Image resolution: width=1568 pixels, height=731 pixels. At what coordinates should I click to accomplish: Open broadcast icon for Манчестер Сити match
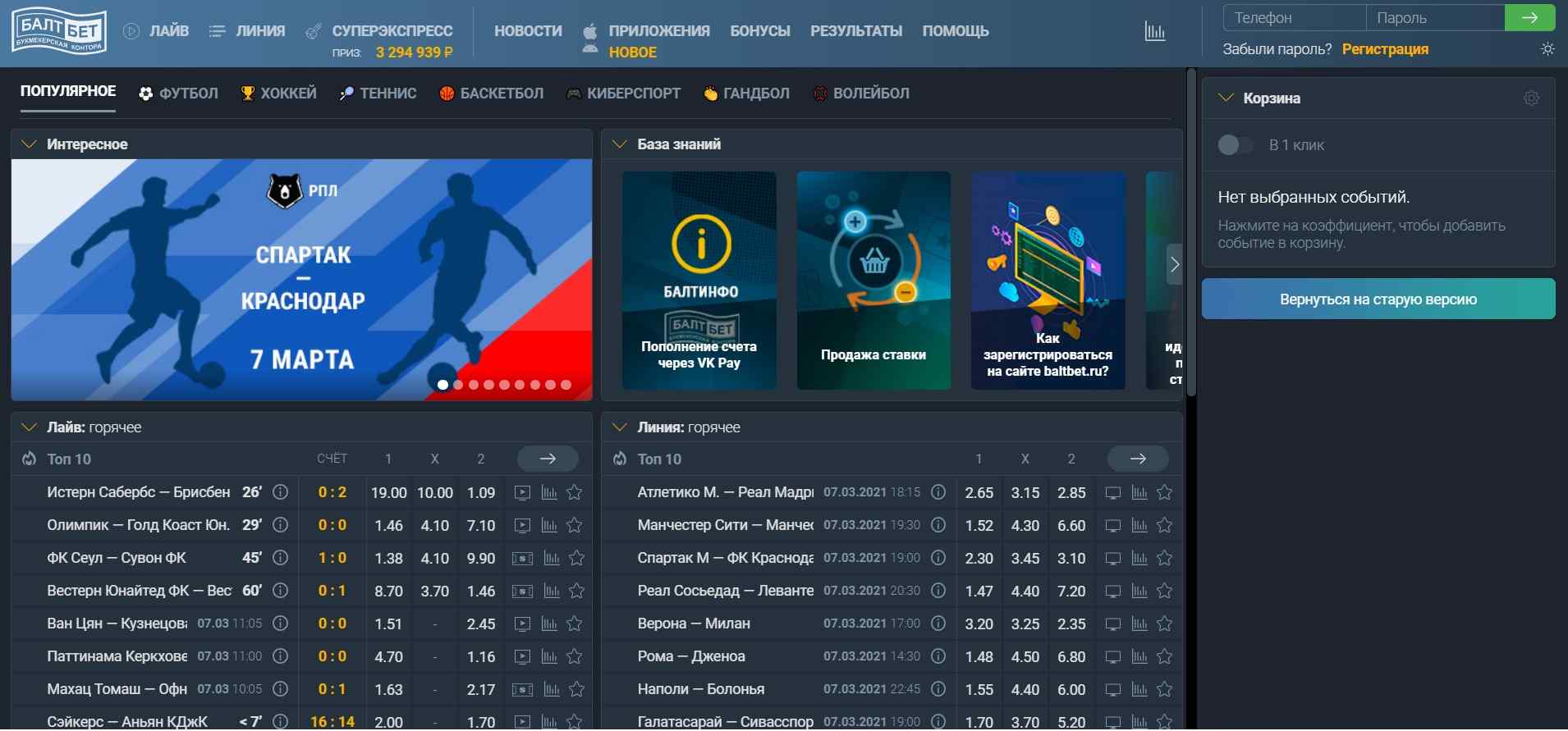click(x=1113, y=526)
